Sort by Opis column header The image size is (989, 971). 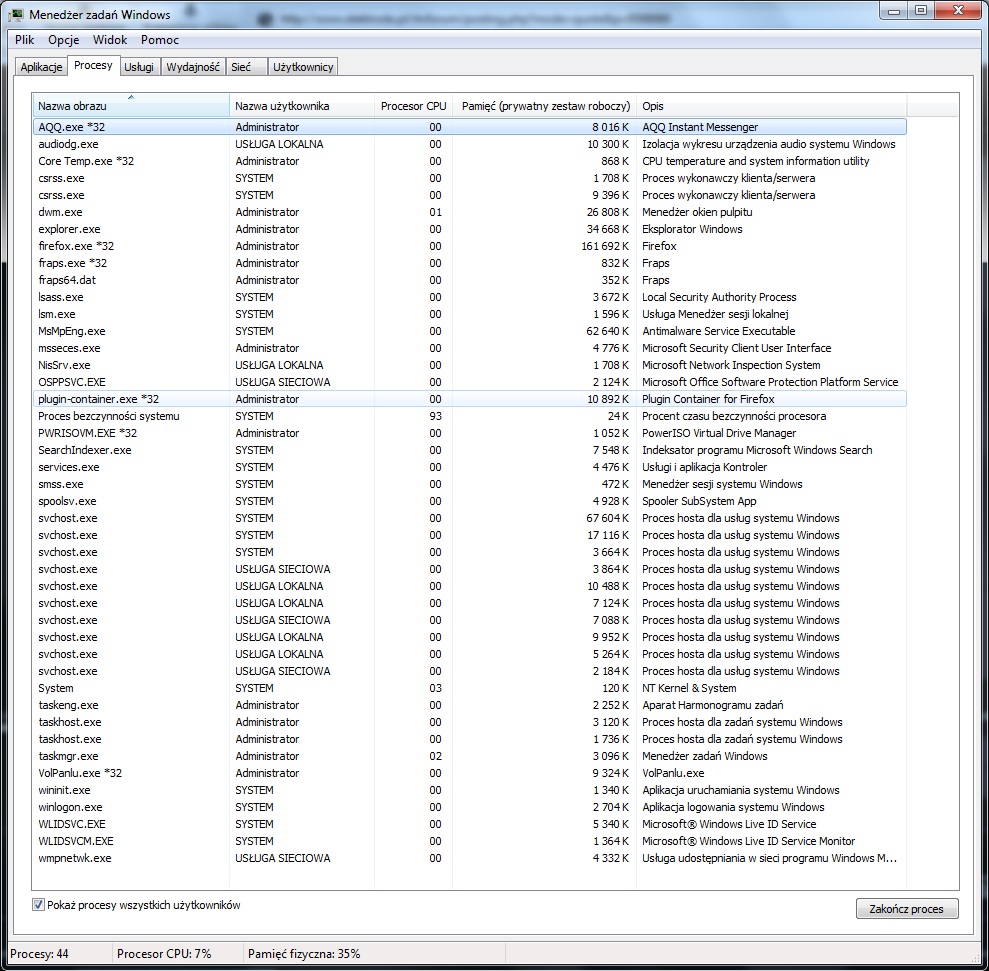pos(771,106)
